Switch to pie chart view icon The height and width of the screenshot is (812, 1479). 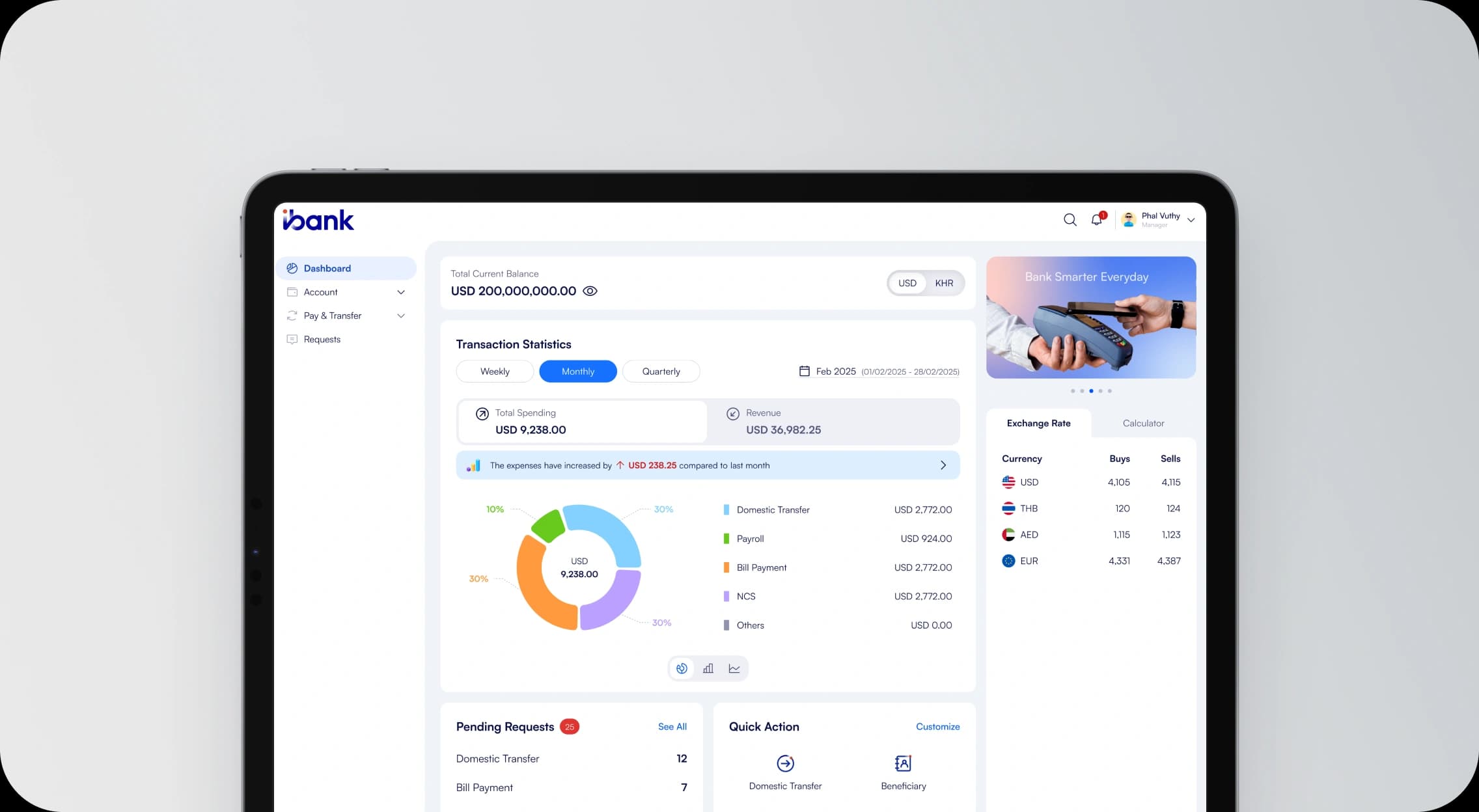pos(682,668)
